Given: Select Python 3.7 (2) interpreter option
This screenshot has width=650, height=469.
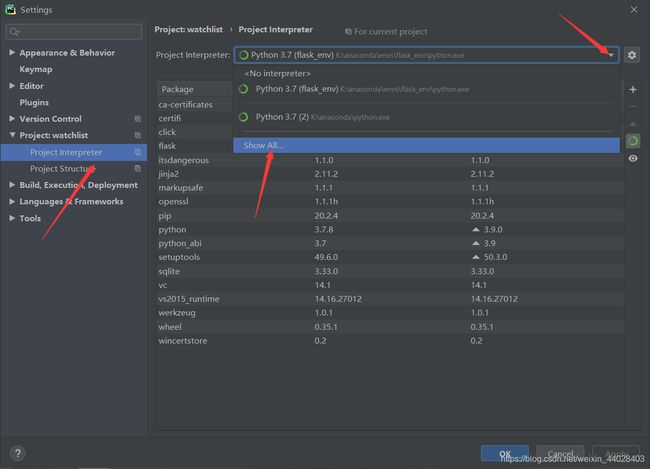Looking at the screenshot, I should click(426, 117).
